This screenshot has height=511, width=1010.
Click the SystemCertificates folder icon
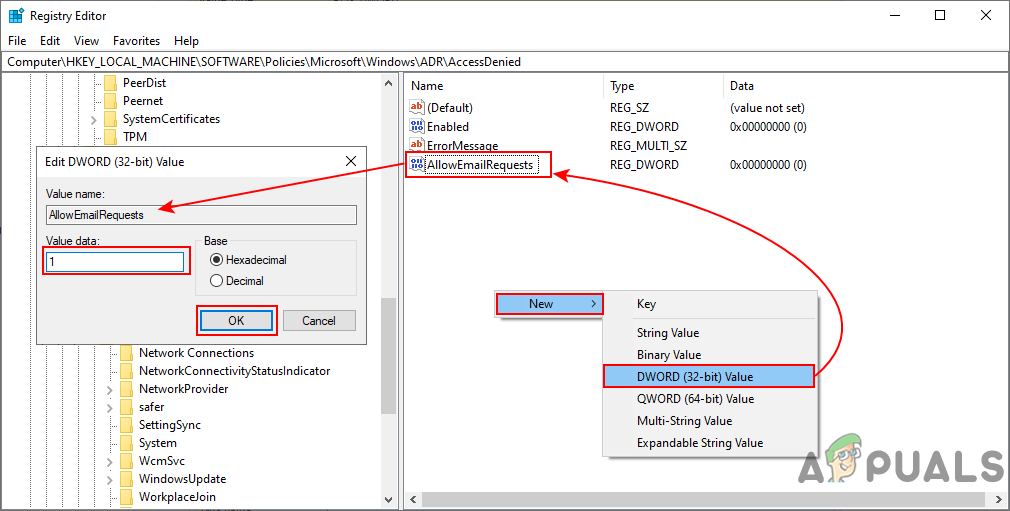tap(111, 119)
